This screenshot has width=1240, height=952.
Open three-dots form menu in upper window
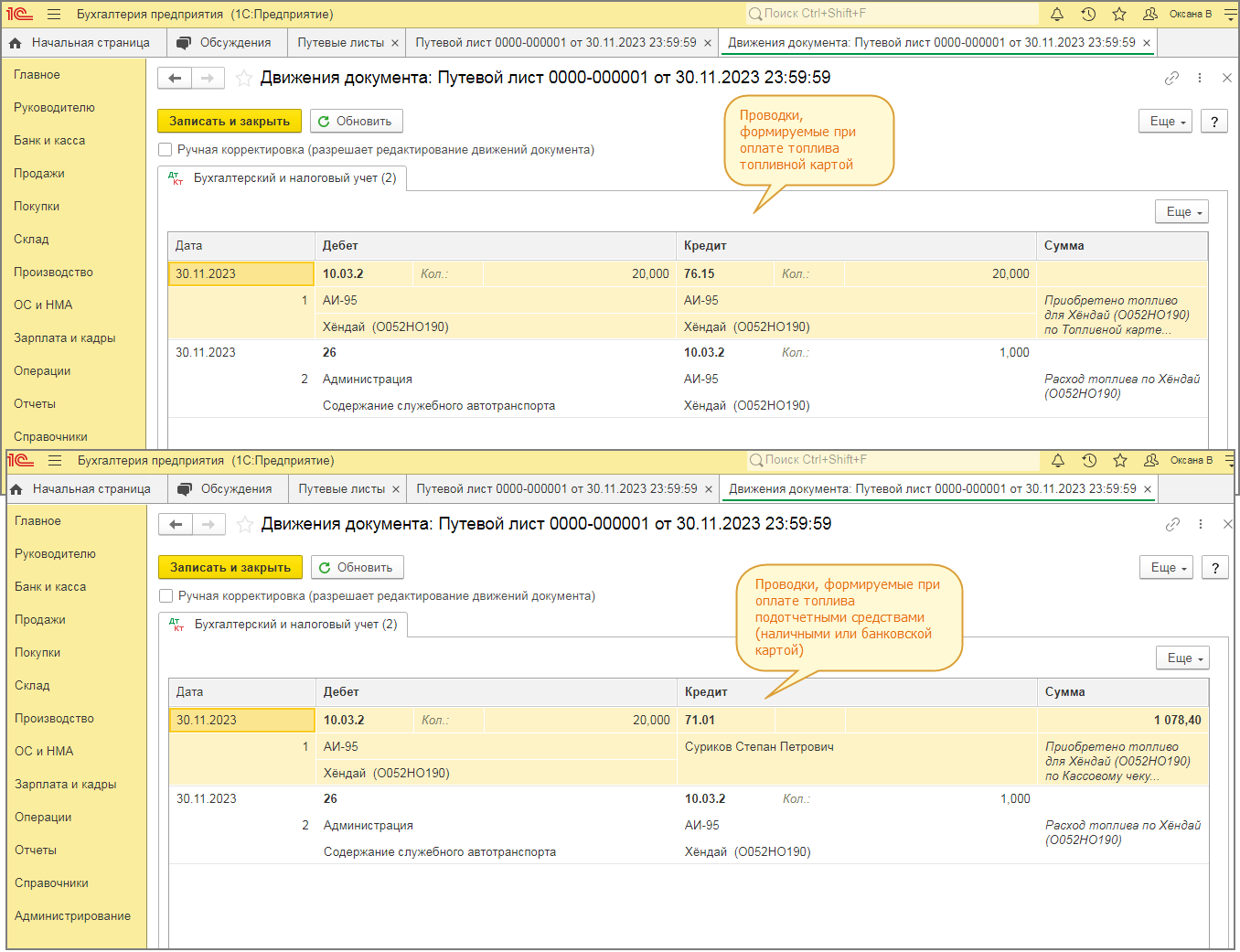(x=1200, y=78)
